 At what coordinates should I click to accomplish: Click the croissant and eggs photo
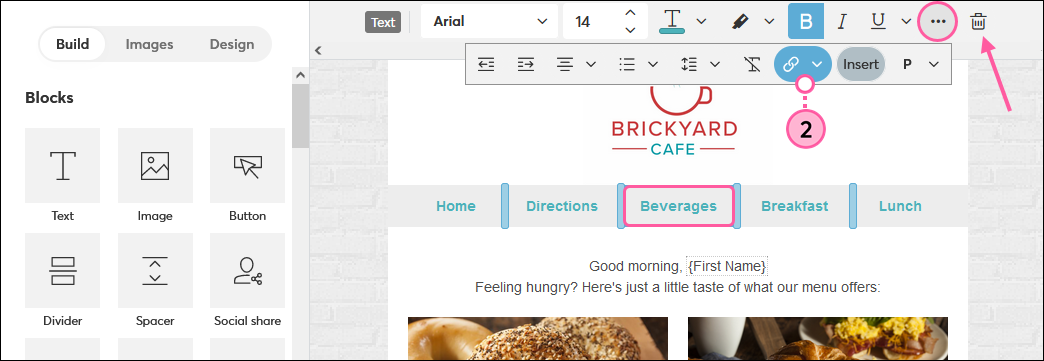(818, 338)
